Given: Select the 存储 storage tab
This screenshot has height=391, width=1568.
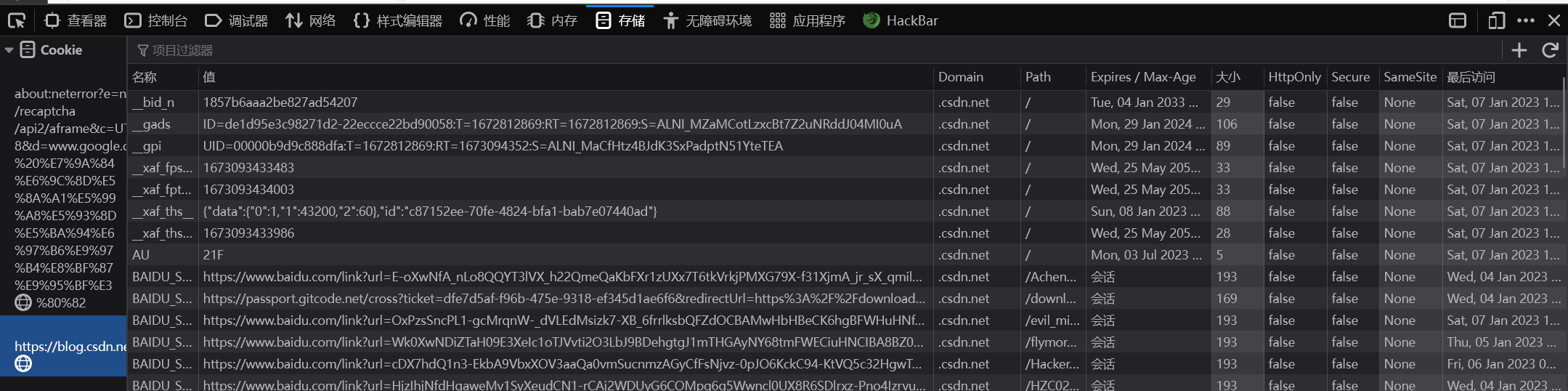Looking at the screenshot, I should pyautogui.click(x=620, y=20).
